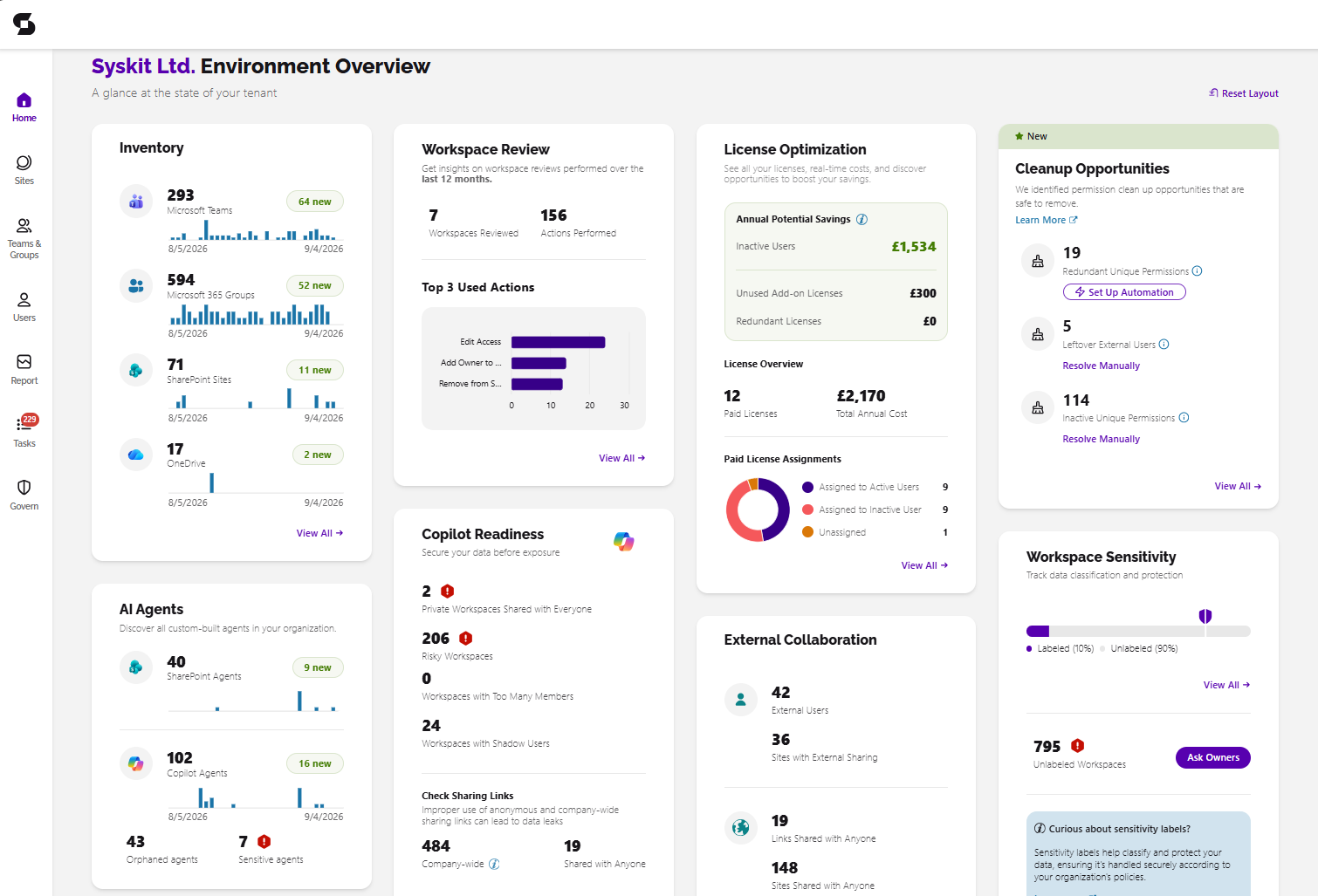Click the info icon beside Annual Potential Savings
This screenshot has height=896, width=1318.
click(862, 219)
